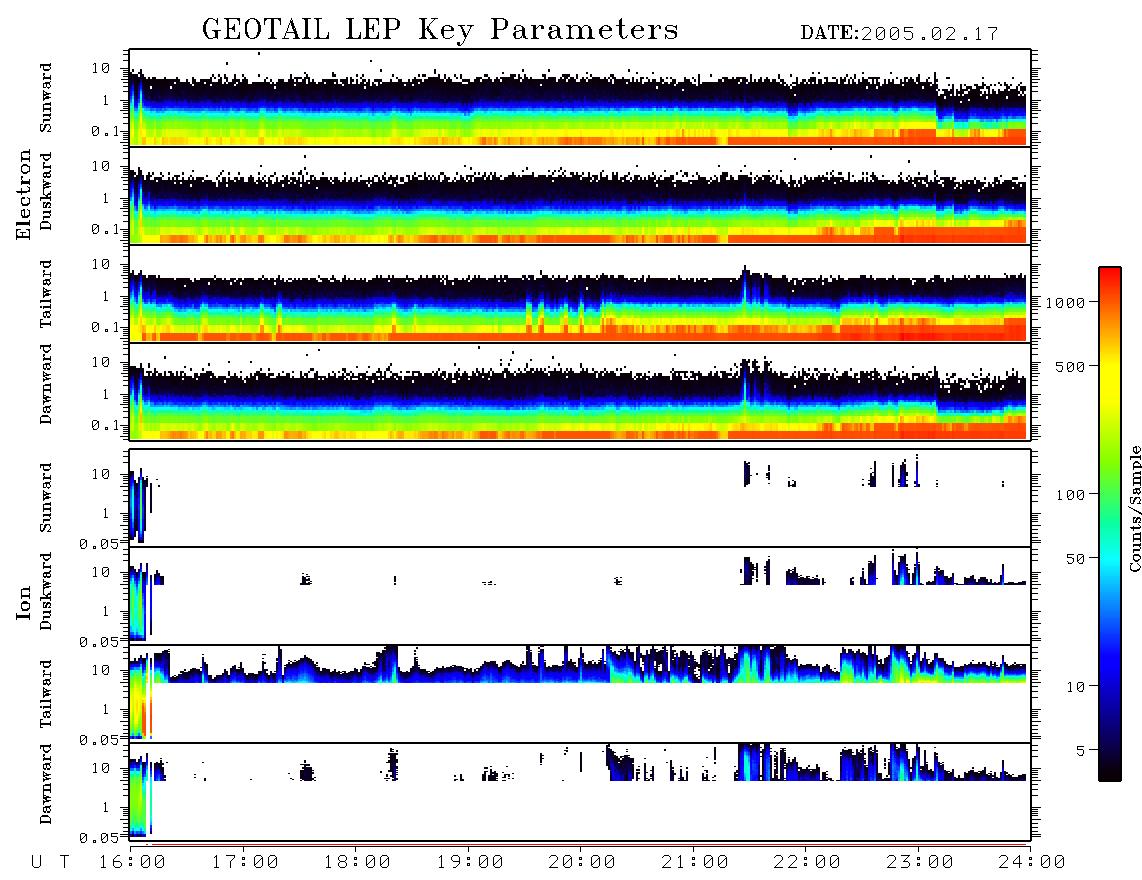
Task: Click the title 'GEOTAIL LEP Key Parameters'
Action: pos(440,30)
